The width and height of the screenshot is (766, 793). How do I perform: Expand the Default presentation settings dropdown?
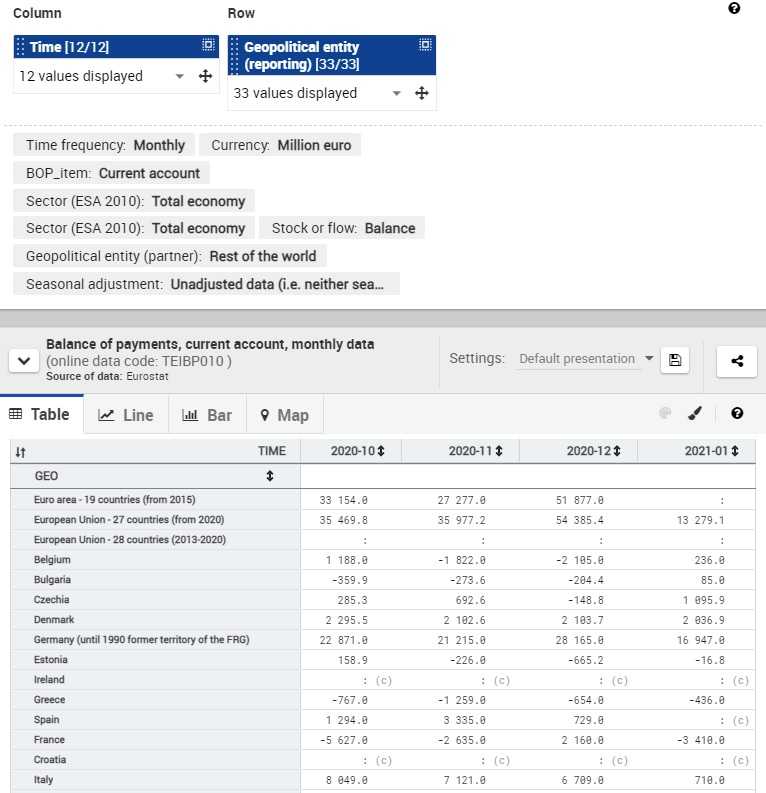point(649,359)
